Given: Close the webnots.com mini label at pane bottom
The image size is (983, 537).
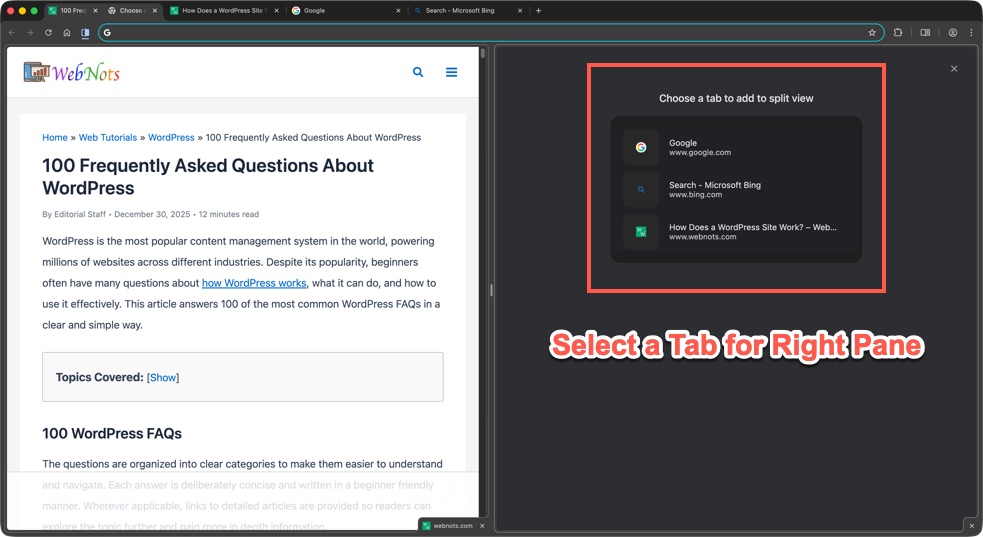Looking at the screenshot, I should (482, 526).
